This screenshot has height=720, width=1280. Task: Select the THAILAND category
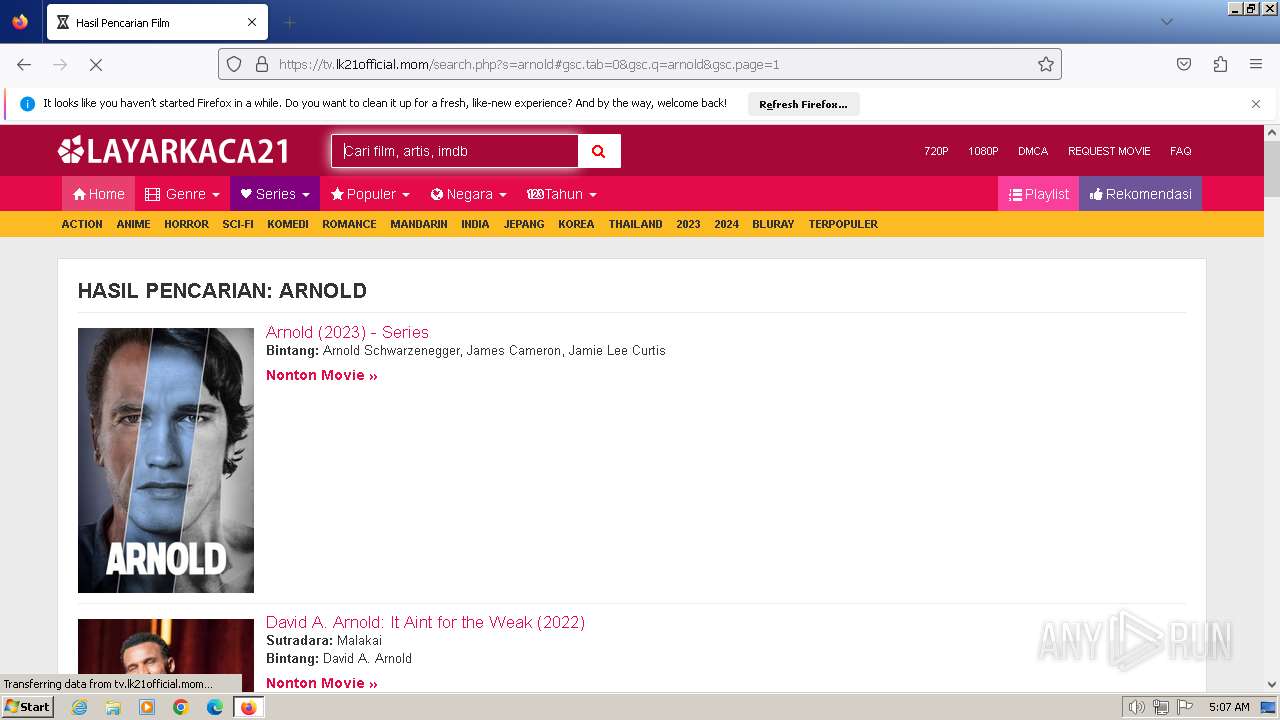click(x=636, y=224)
